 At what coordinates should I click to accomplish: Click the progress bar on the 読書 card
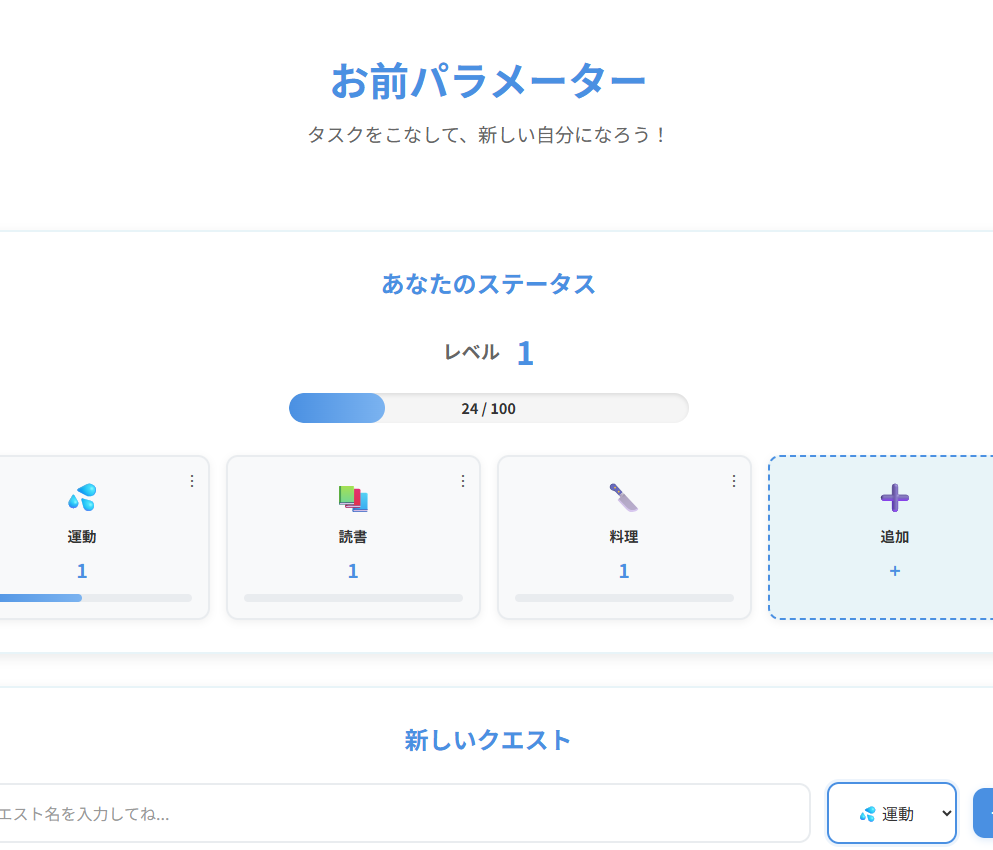pyautogui.click(x=352, y=597)
